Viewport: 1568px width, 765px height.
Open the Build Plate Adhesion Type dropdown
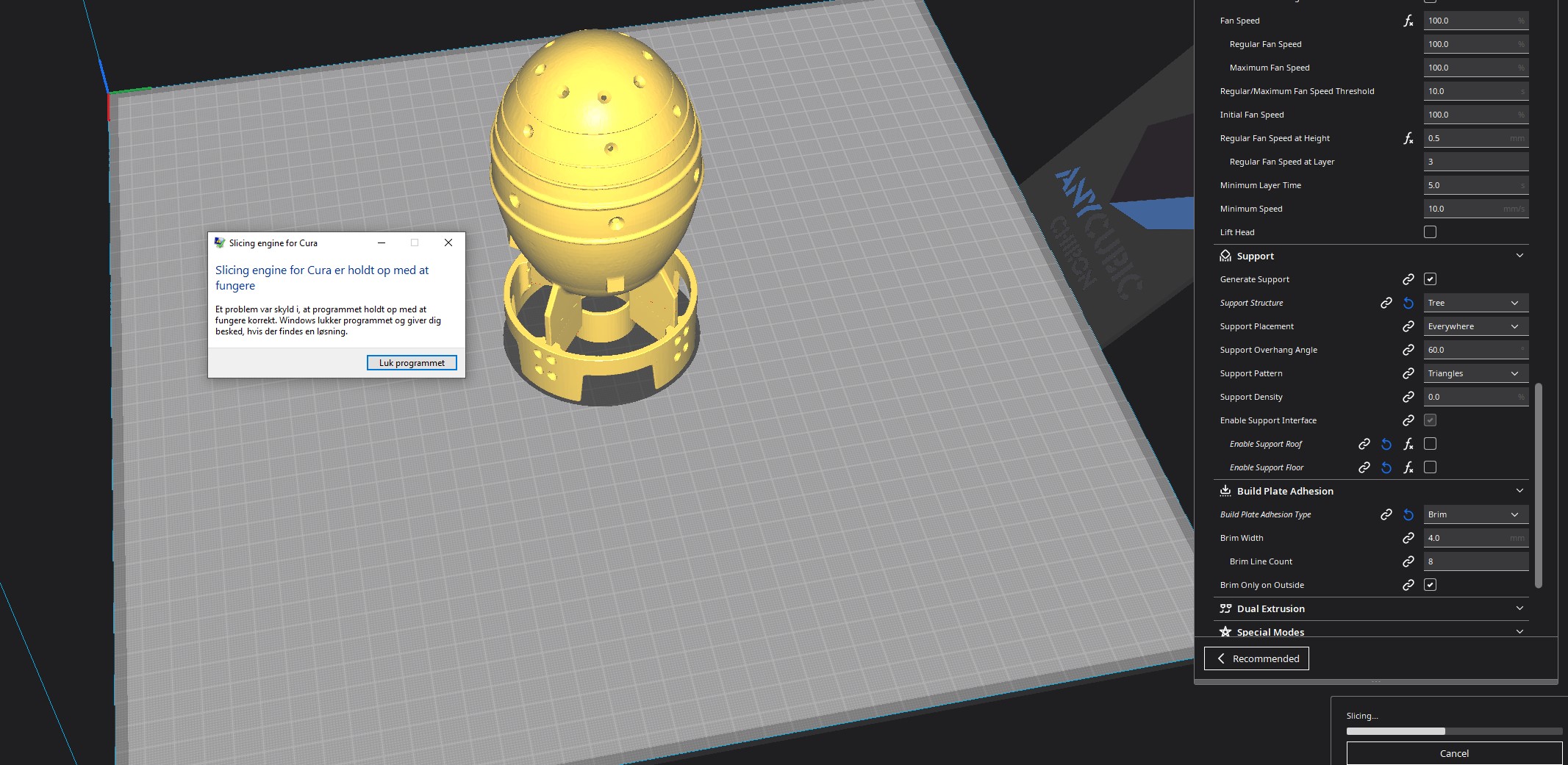point(1476,514)
